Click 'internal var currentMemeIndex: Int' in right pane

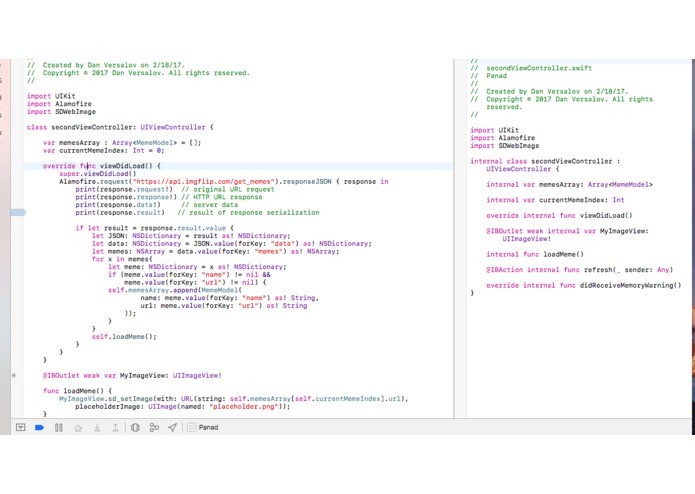click(555, 200)
